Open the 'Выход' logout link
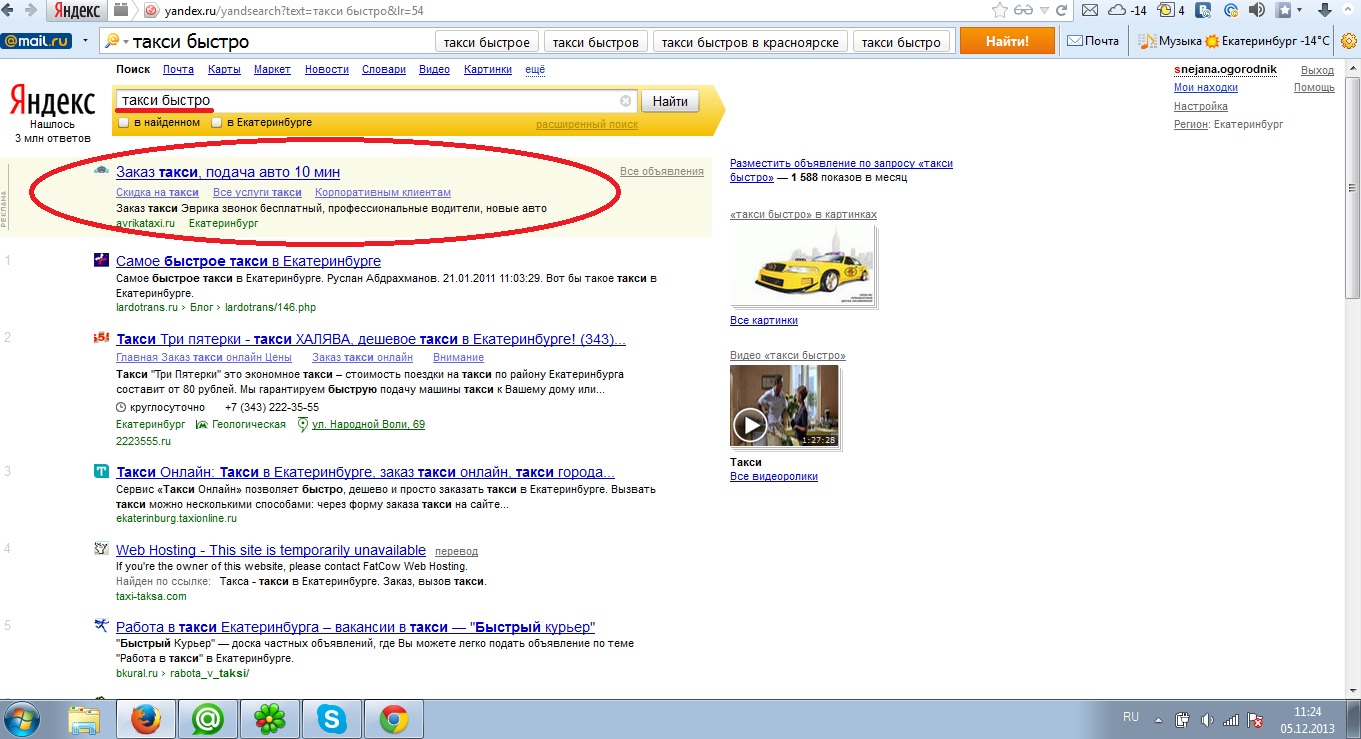This screenshot has width=1361, height=739. coord(1317,70)
